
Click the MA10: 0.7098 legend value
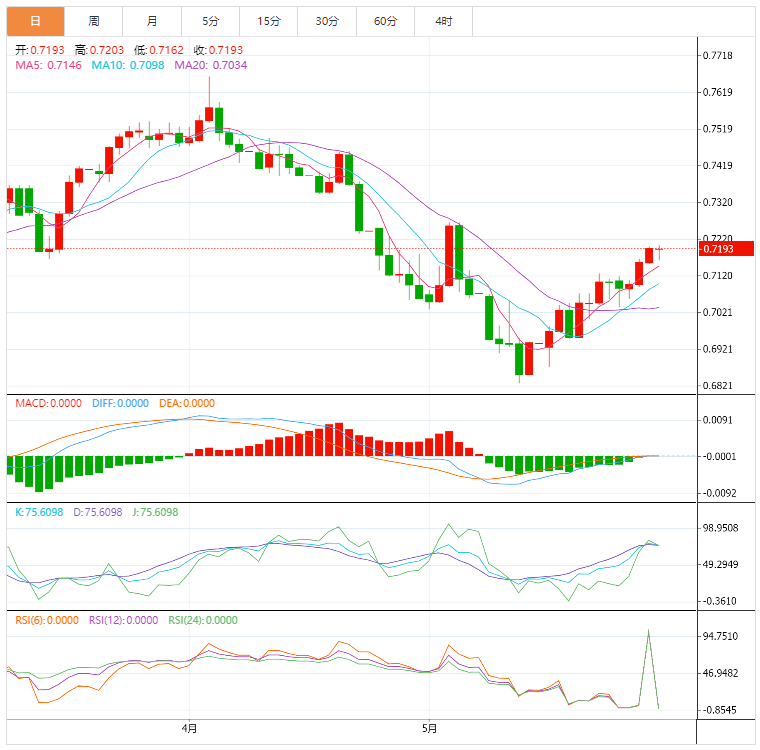click(128, 65)
